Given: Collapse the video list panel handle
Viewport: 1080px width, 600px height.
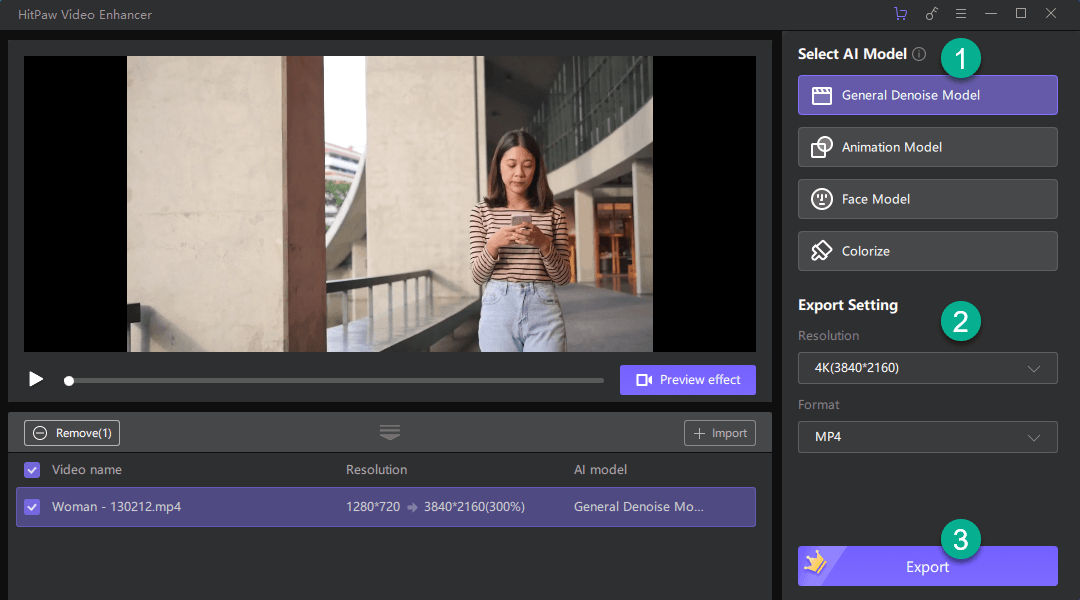Looking at the screenshot, I should pos(390,433).
